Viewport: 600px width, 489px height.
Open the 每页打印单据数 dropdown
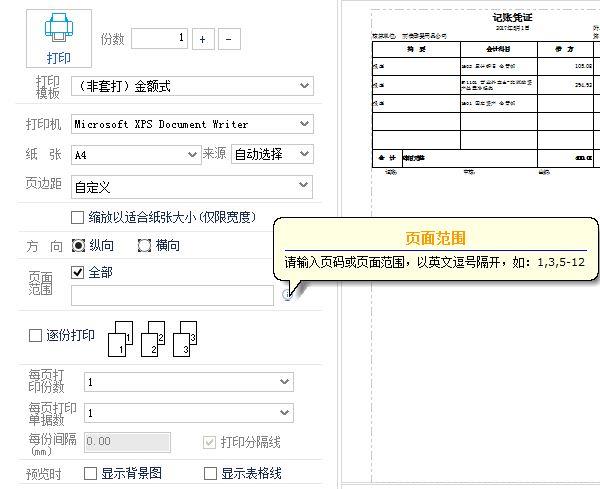point(189,413)
